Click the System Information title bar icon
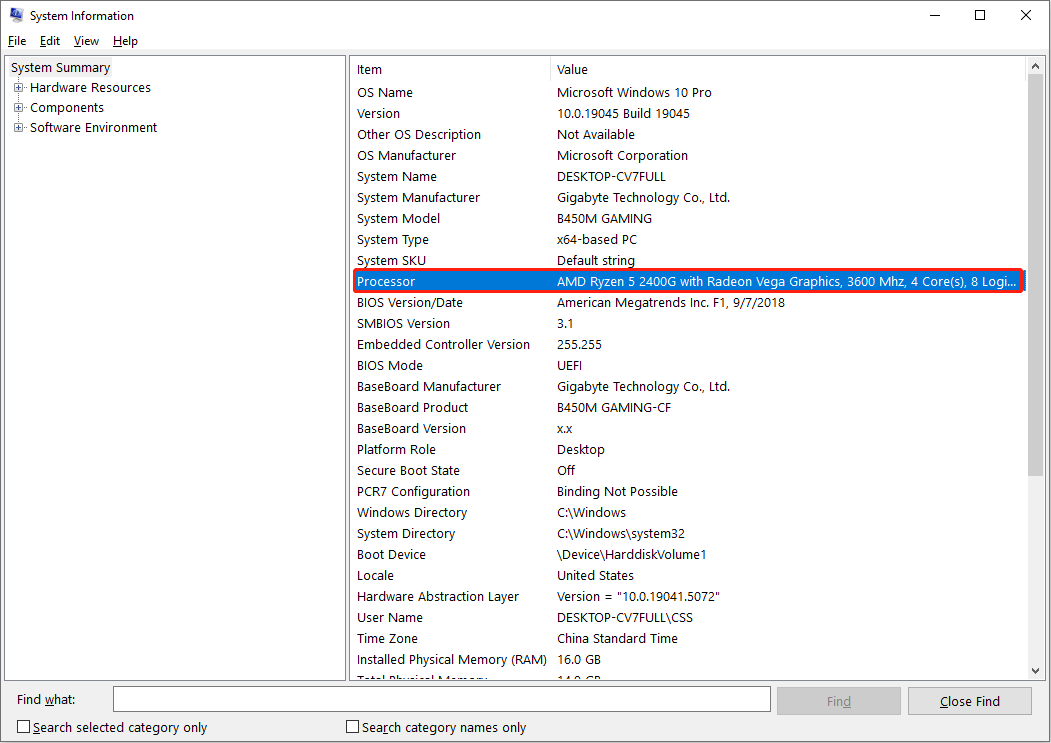 pos(16,15)
